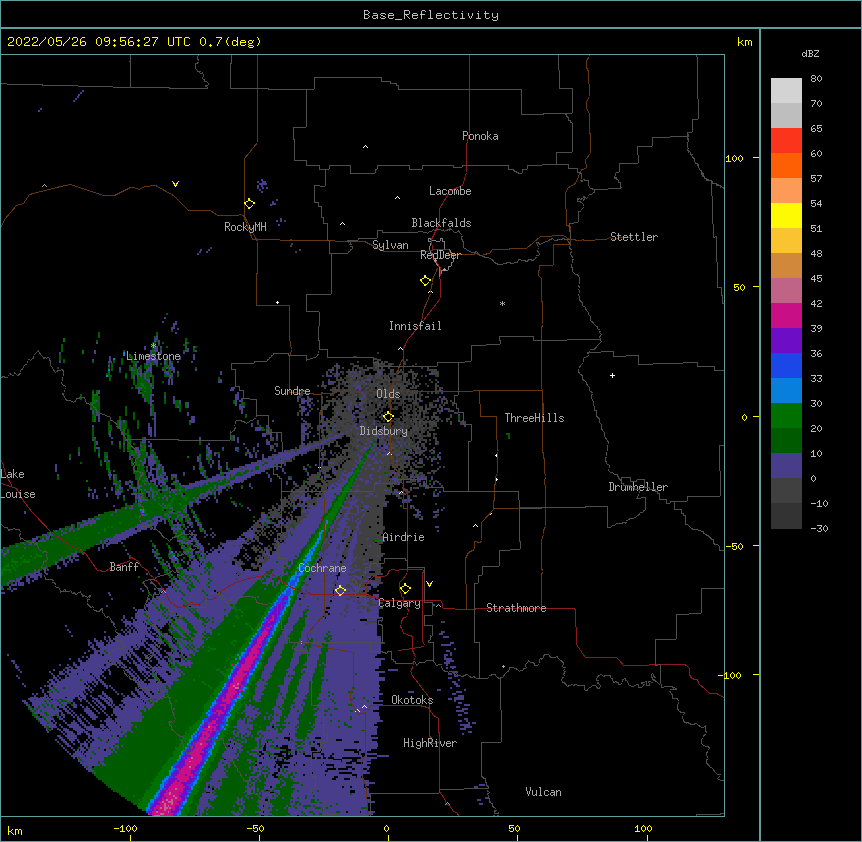Click the slate purple 10–0 dBZ legend swatch
Image resolution: width=862 pixels, height=842 pixels.
click(786, 466)
